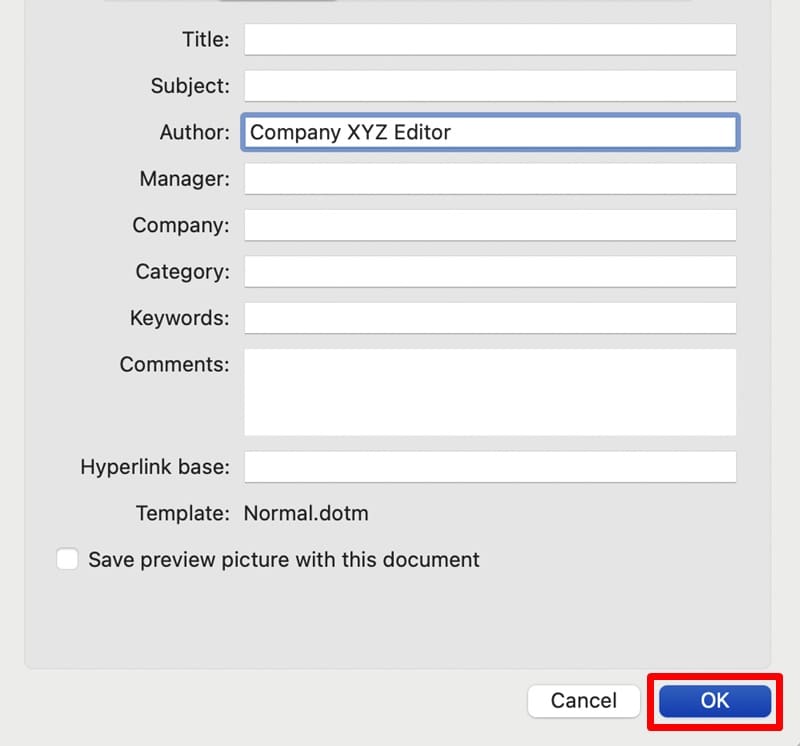Click the Company input field

(490, 225)
